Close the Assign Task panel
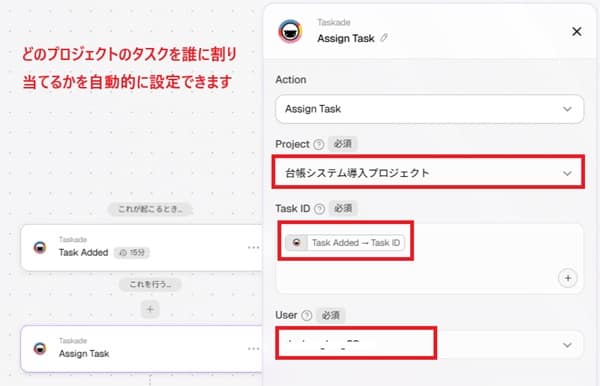This screenshot has width=600, height=386. coord(576,31)
